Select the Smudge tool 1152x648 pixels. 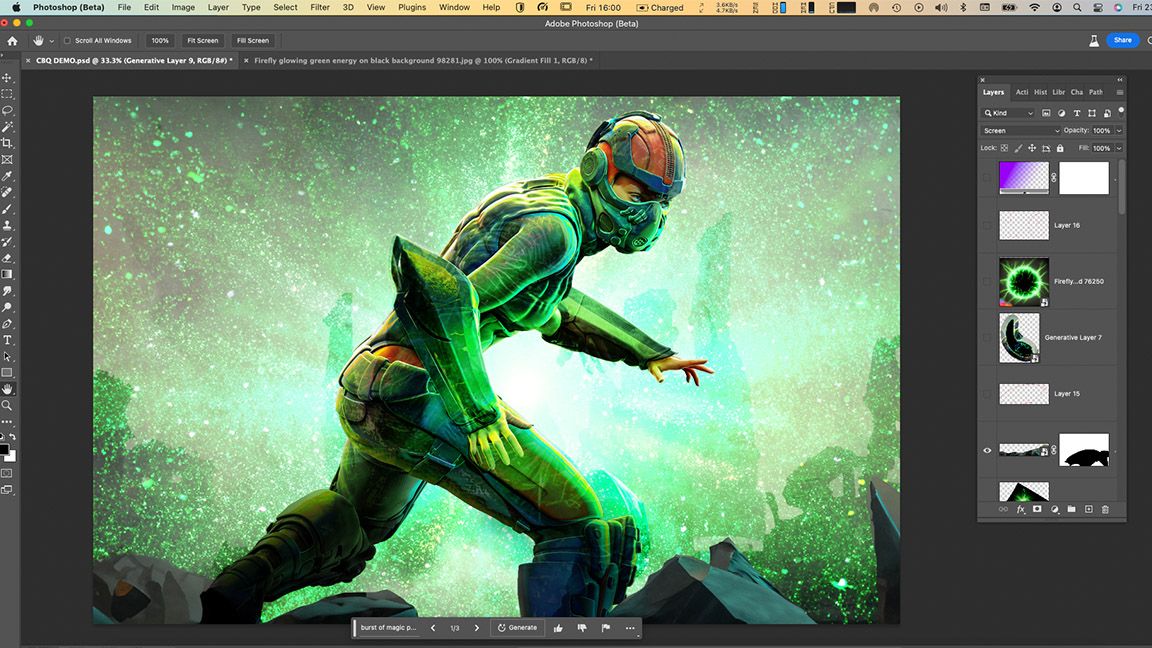7,291
